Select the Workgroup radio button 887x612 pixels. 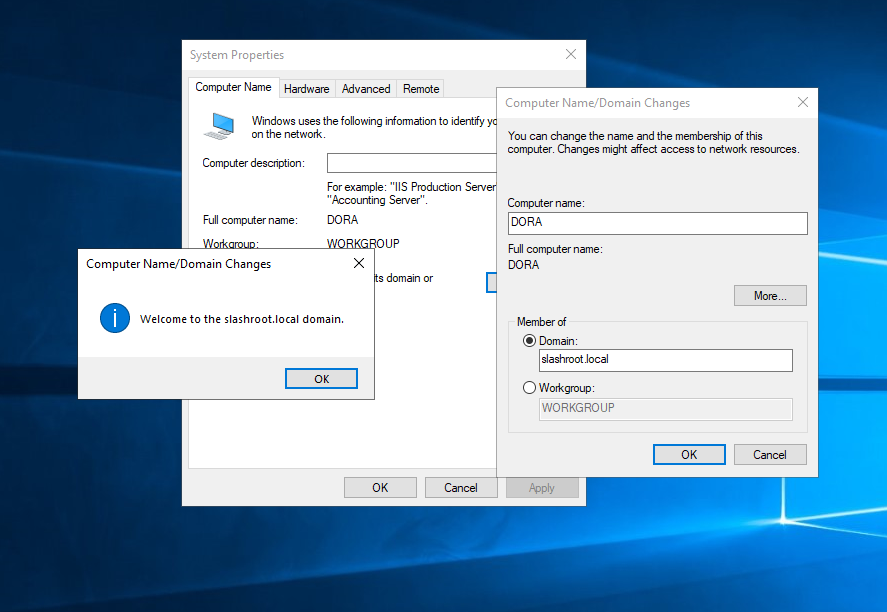529,388
